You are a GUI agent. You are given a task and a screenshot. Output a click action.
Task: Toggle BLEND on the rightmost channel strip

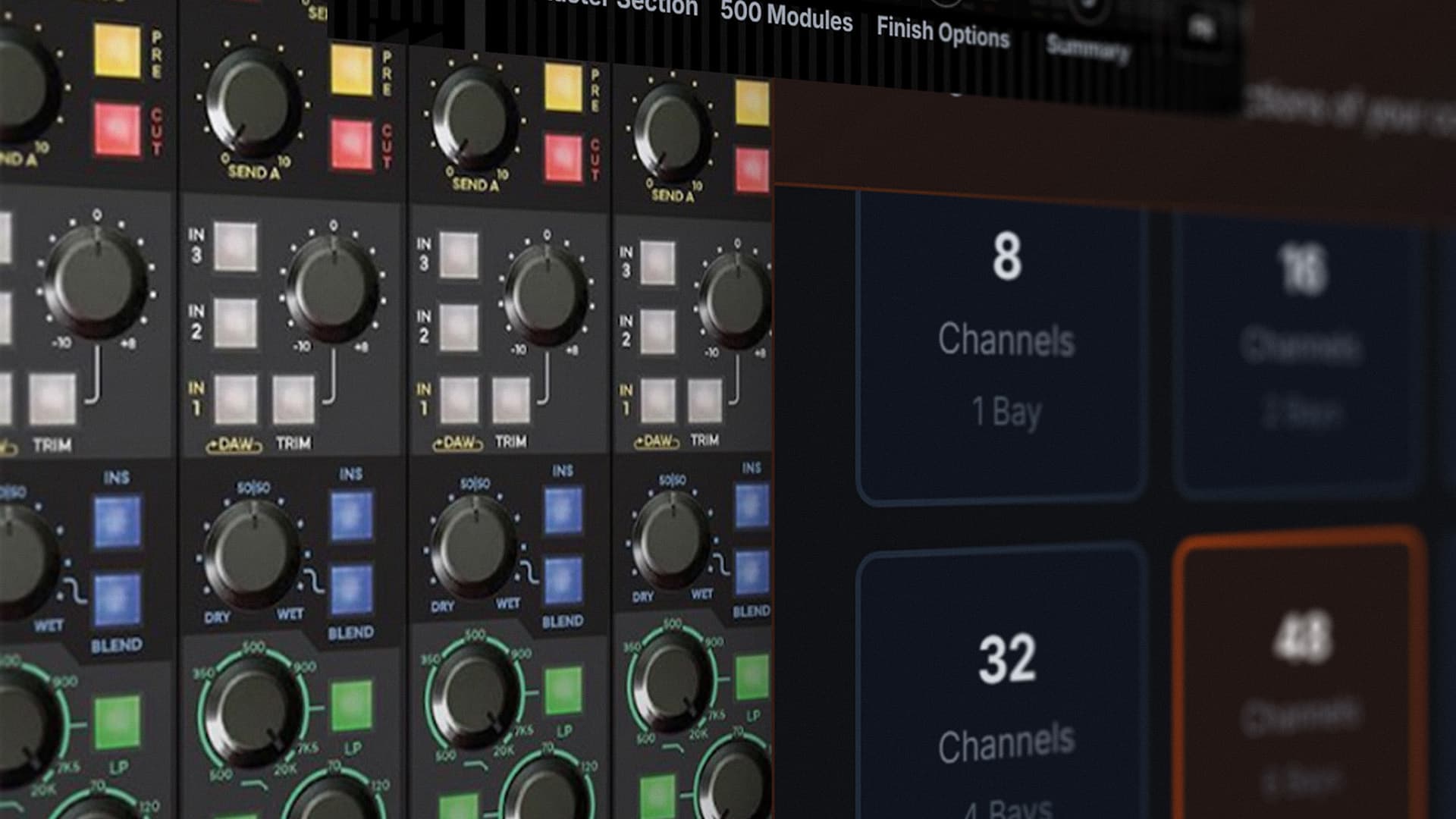(752, 573)
